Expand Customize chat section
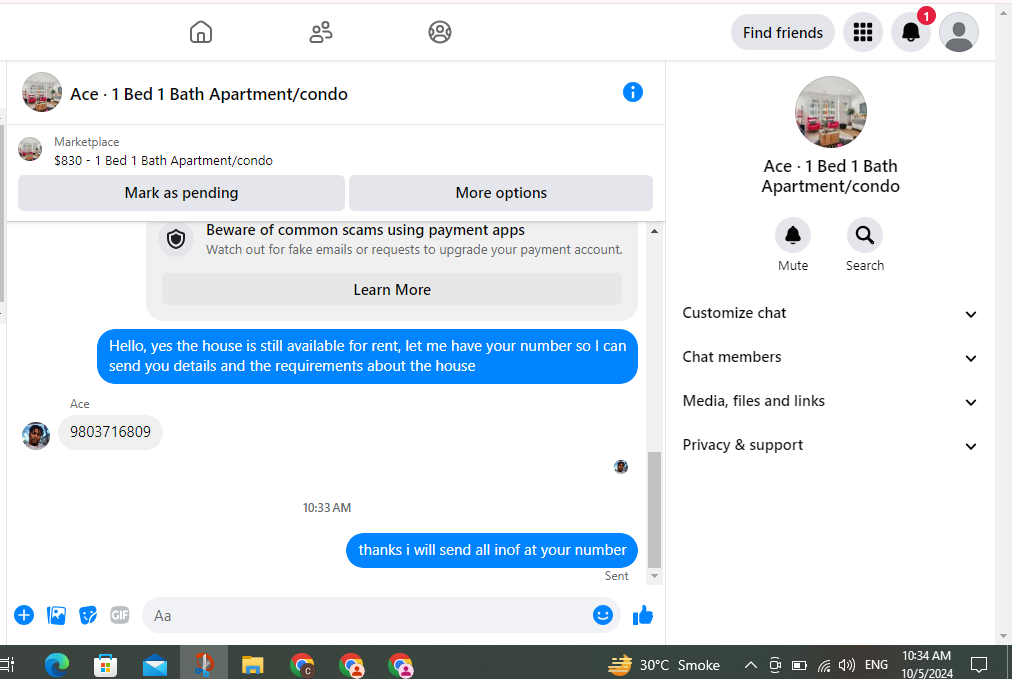The width and height of the screenshot is (1012, 679). point(830,313)
